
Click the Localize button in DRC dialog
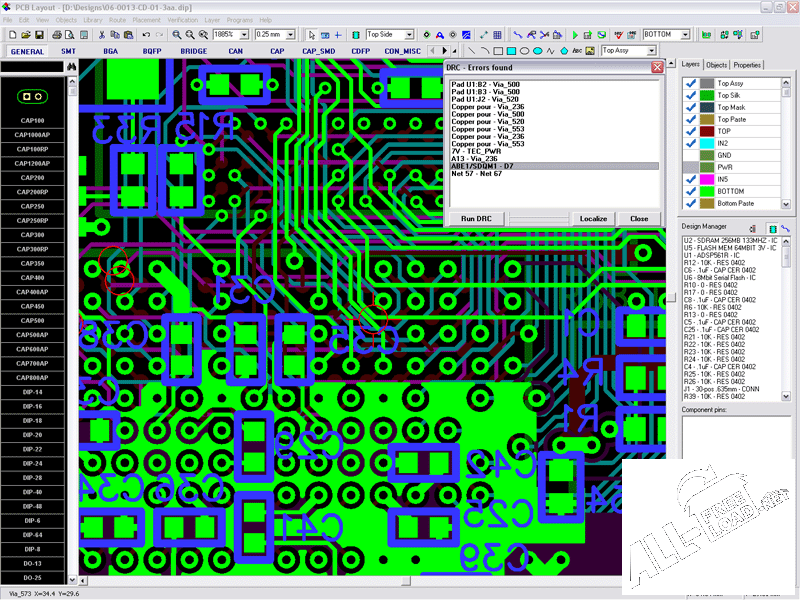point(593,218)
